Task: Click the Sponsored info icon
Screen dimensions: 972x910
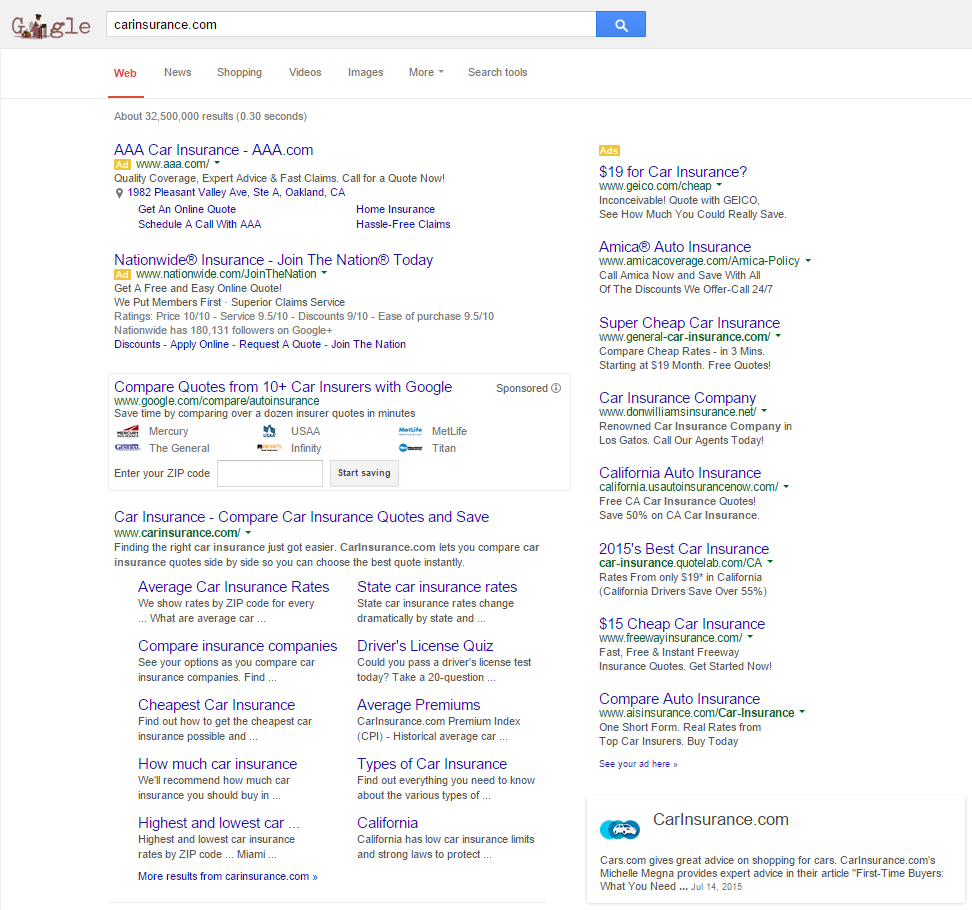Action: pos(556,388)
